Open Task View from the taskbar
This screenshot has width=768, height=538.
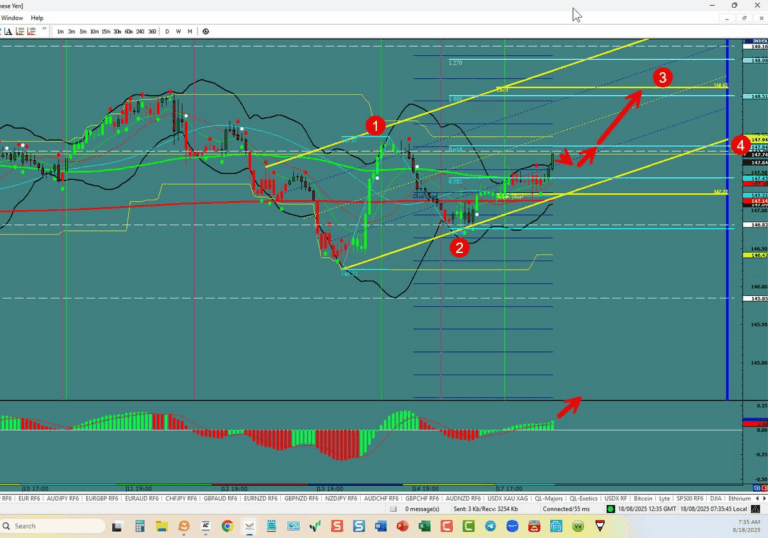tap(117, 527)
